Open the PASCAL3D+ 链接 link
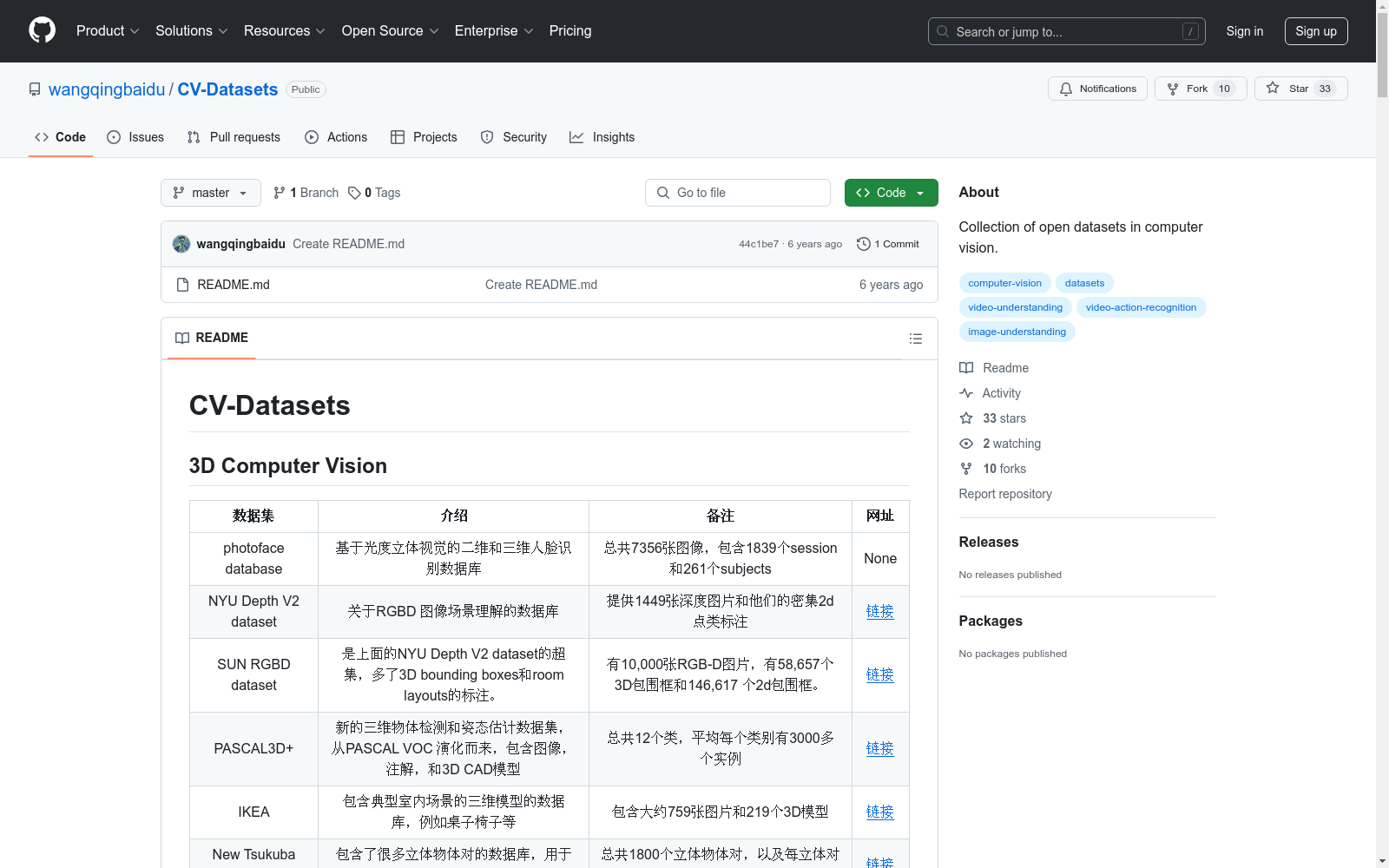Viewport: 1389px width, 868px height. [x=879, y=748]
